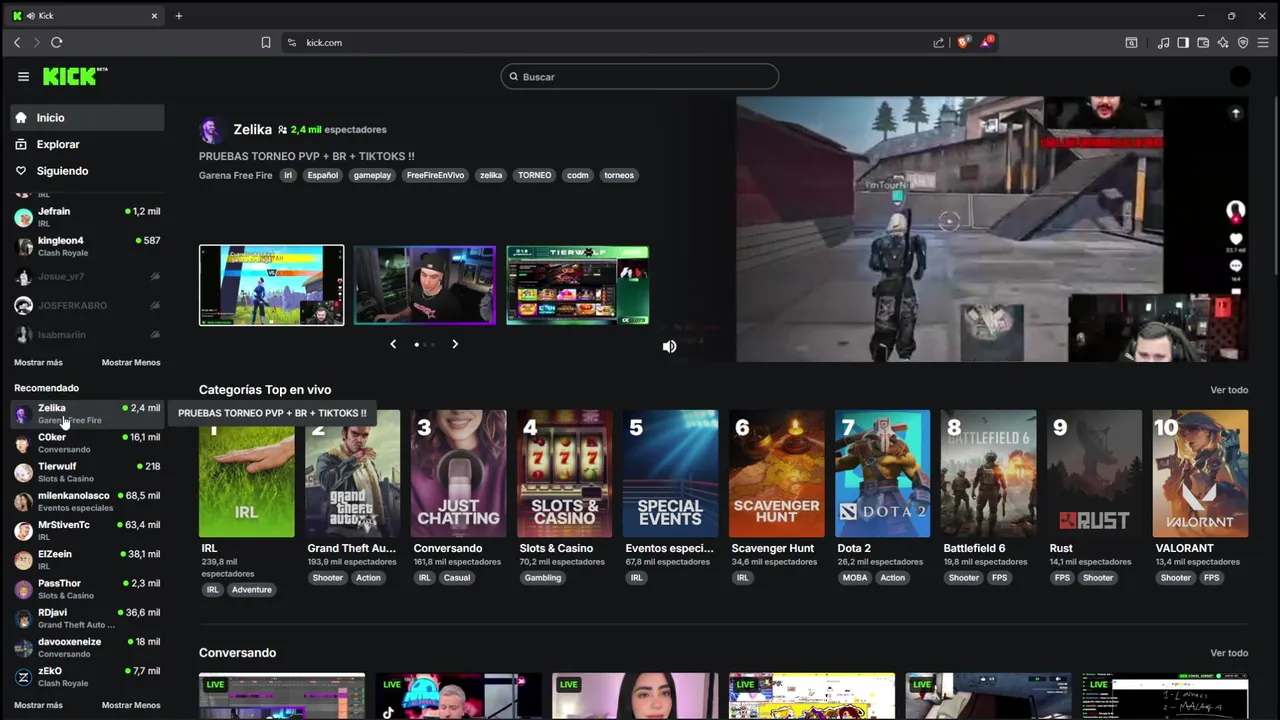The width and height of the screenshot is (1280, 720).
Task: Click the search field Buscar
Action: [x=640, y=77]
